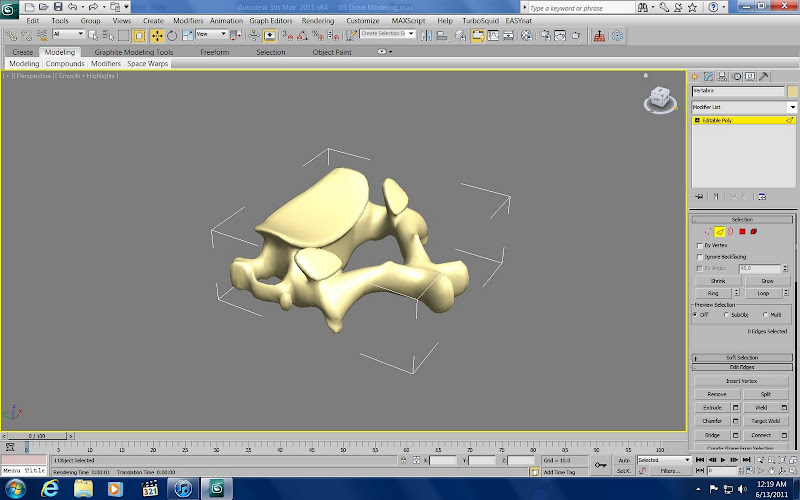
Task: Open the Hierarchy command panel tab
Action: point(722,76)
